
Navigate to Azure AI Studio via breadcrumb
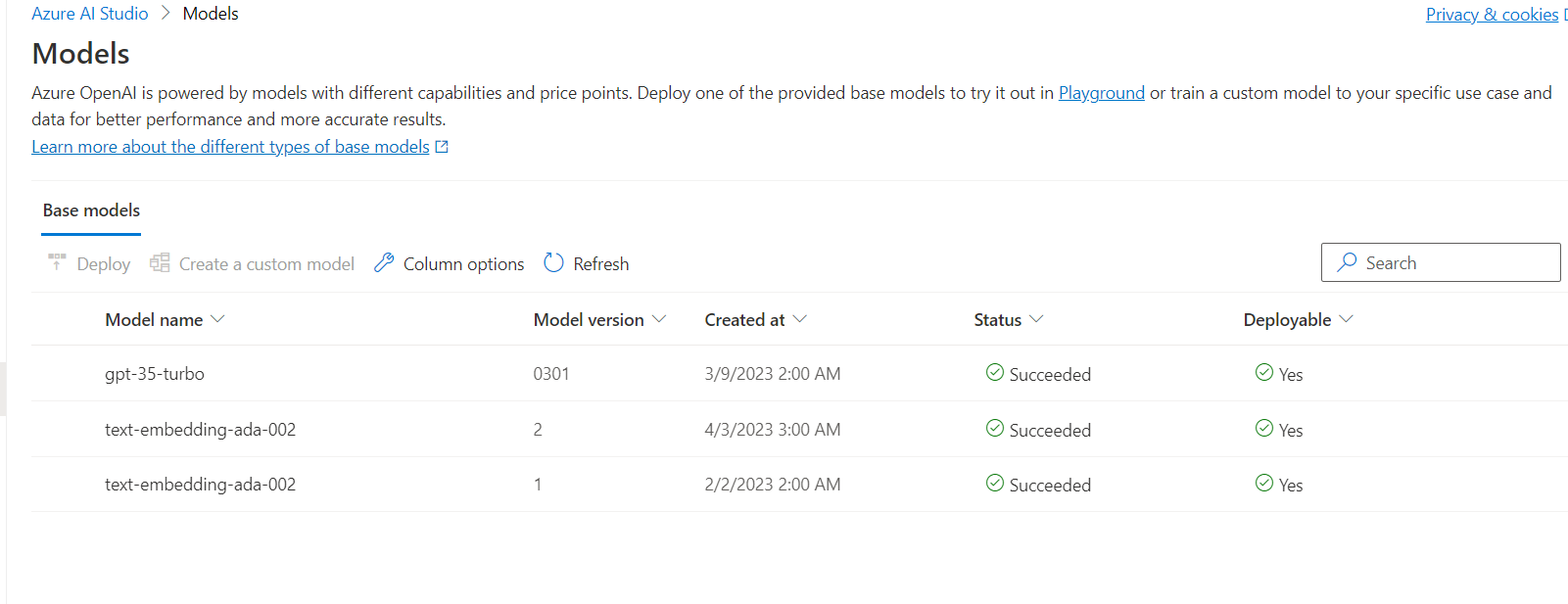[x=89, y=13]
